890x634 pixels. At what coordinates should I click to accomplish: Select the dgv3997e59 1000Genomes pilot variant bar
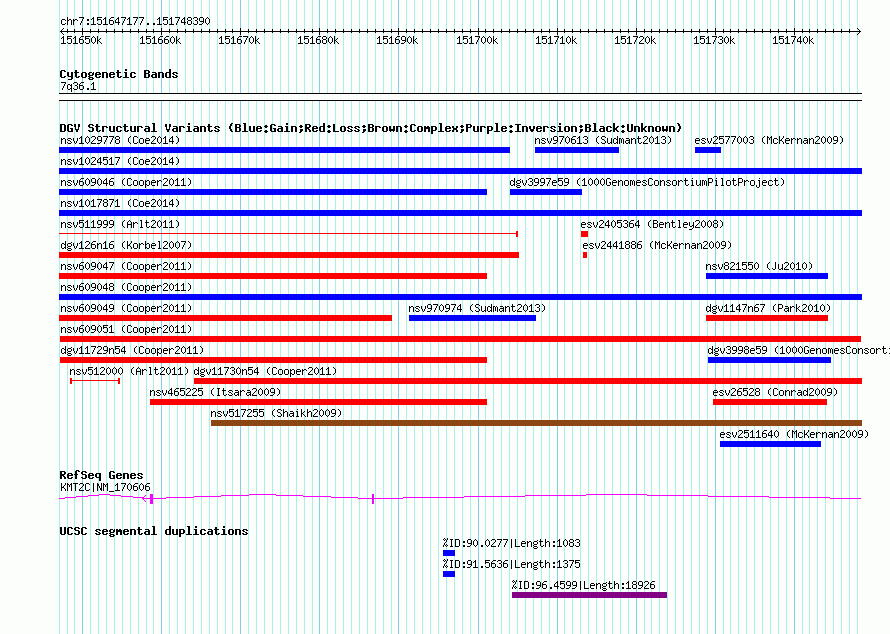[x=545, y=192]
